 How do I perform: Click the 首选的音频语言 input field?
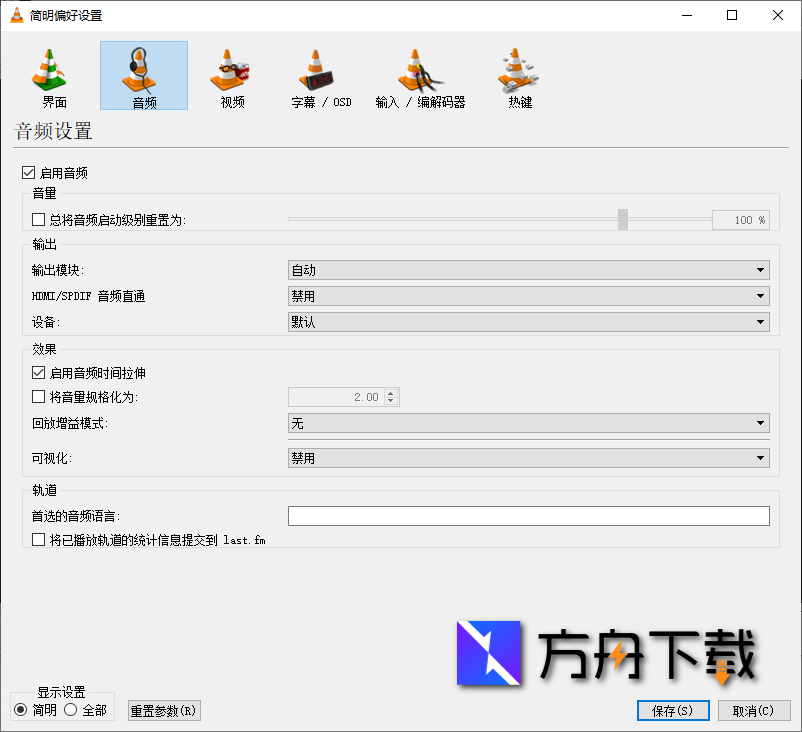[528, 516]
